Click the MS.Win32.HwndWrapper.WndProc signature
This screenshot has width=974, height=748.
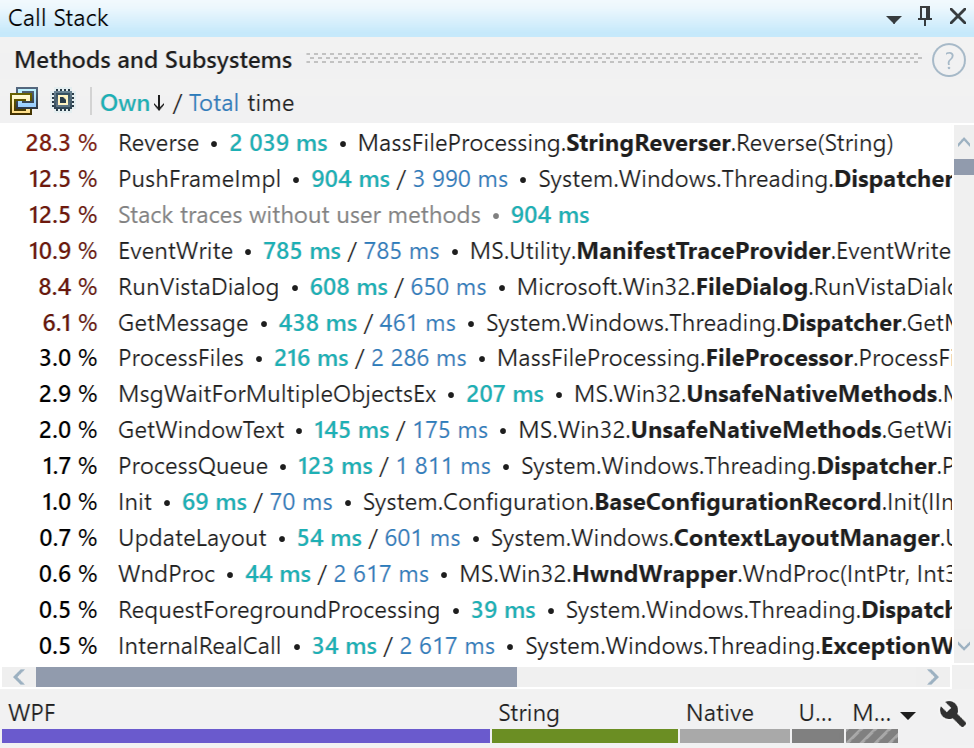click(x=706, y=575)
